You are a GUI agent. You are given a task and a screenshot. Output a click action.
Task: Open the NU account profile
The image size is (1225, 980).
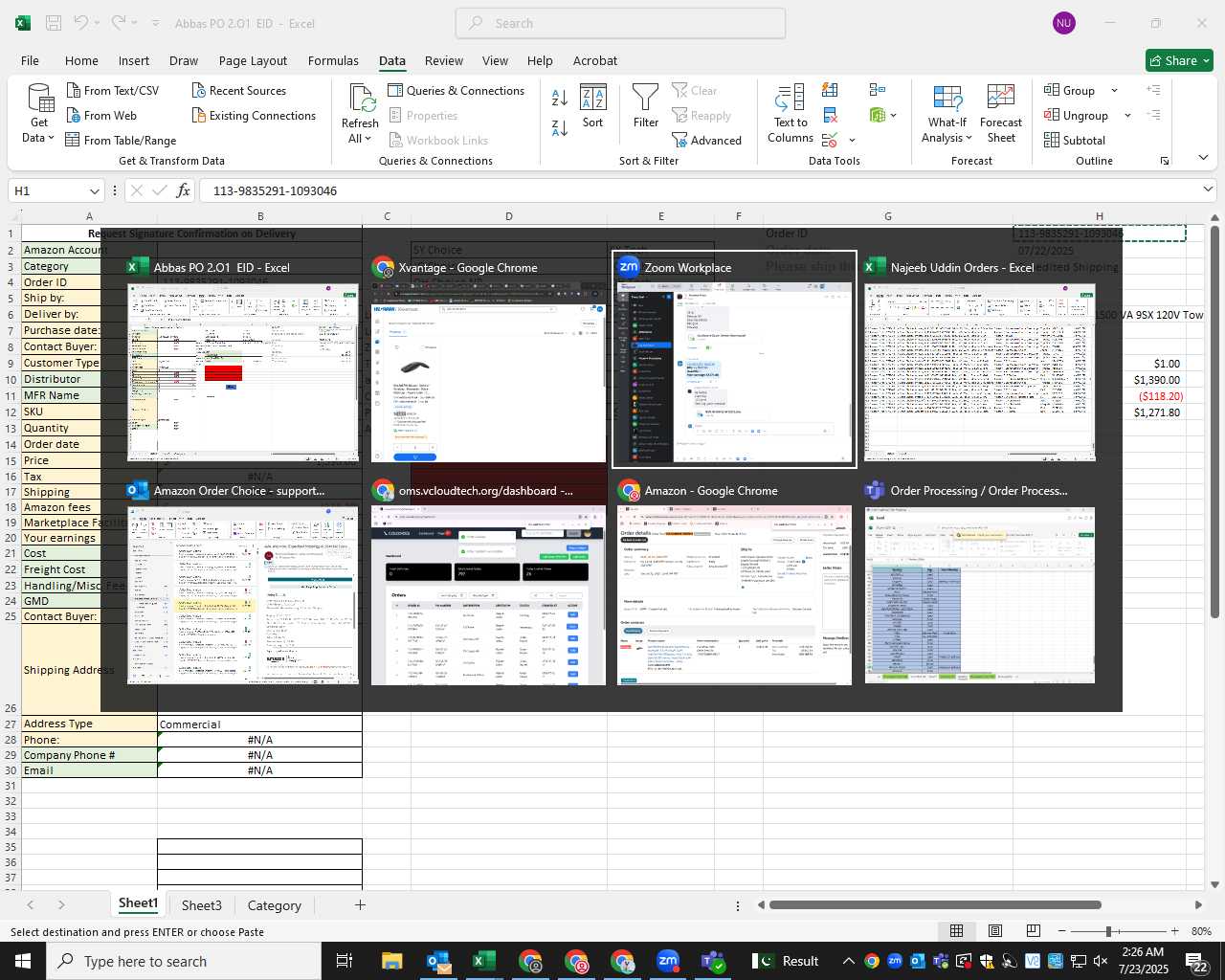[x=1063, y=23]
